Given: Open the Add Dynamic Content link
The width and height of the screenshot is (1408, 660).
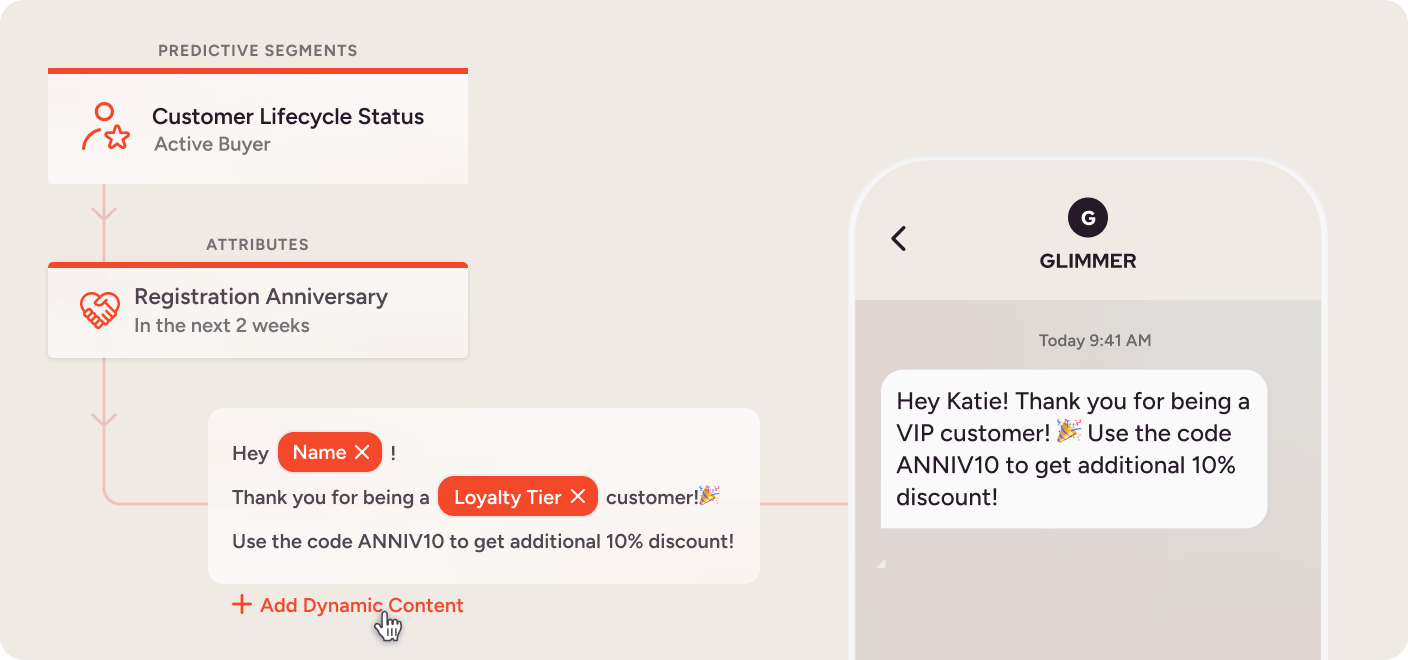Looking at the screenshot, I should pos(361,605).
